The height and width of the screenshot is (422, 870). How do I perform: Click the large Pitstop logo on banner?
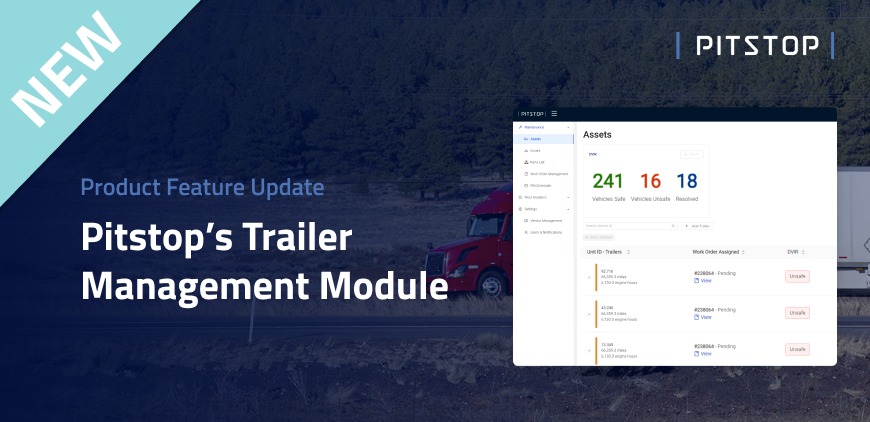coord(757,45)
